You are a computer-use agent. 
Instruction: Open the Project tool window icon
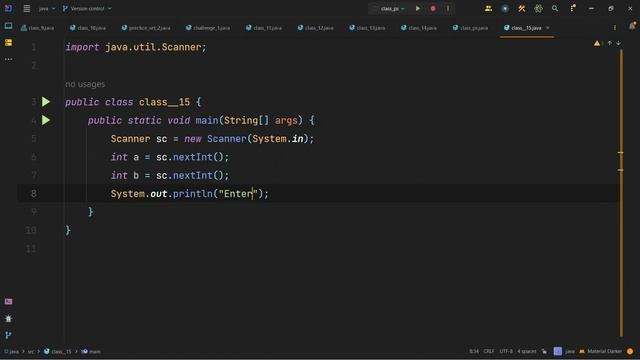8,26
